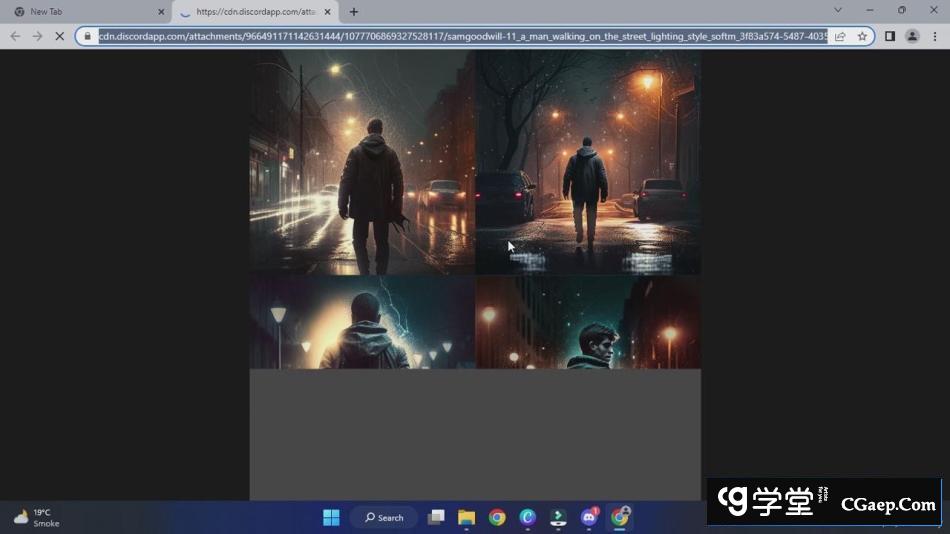Open Discord from the taskbar
Image resolution: width=950 pixels, height=534 pixels.
coord(590,517)
